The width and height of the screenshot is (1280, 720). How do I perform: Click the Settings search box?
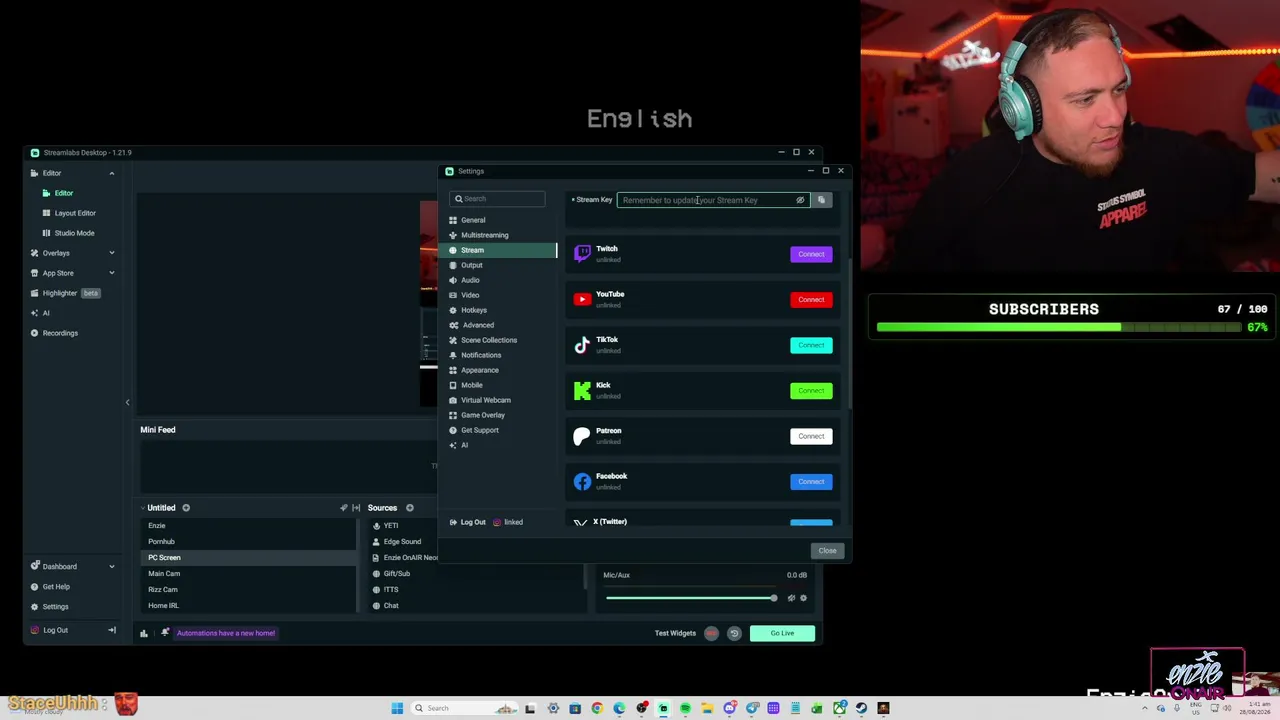click(497, 199)
